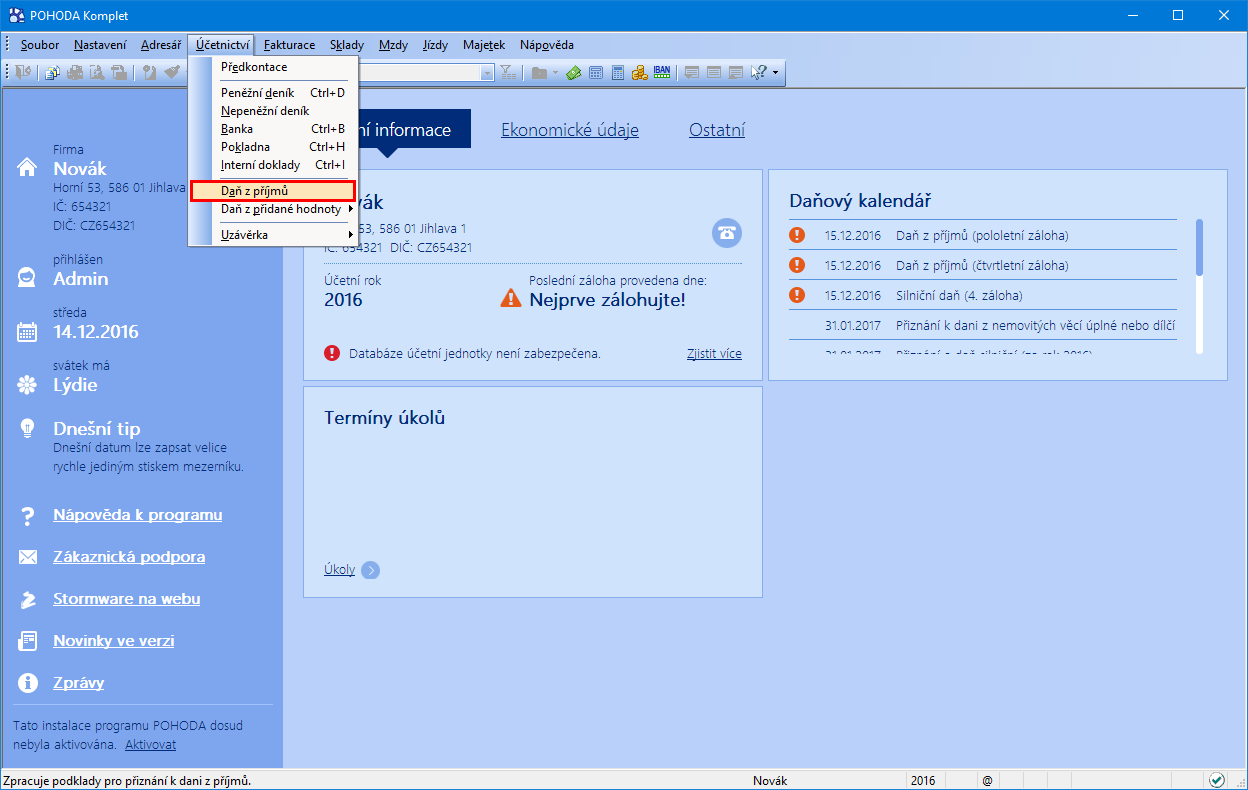Open the Soubor menu
Screen dimensions: 1248x790
(x=40, y=45)
